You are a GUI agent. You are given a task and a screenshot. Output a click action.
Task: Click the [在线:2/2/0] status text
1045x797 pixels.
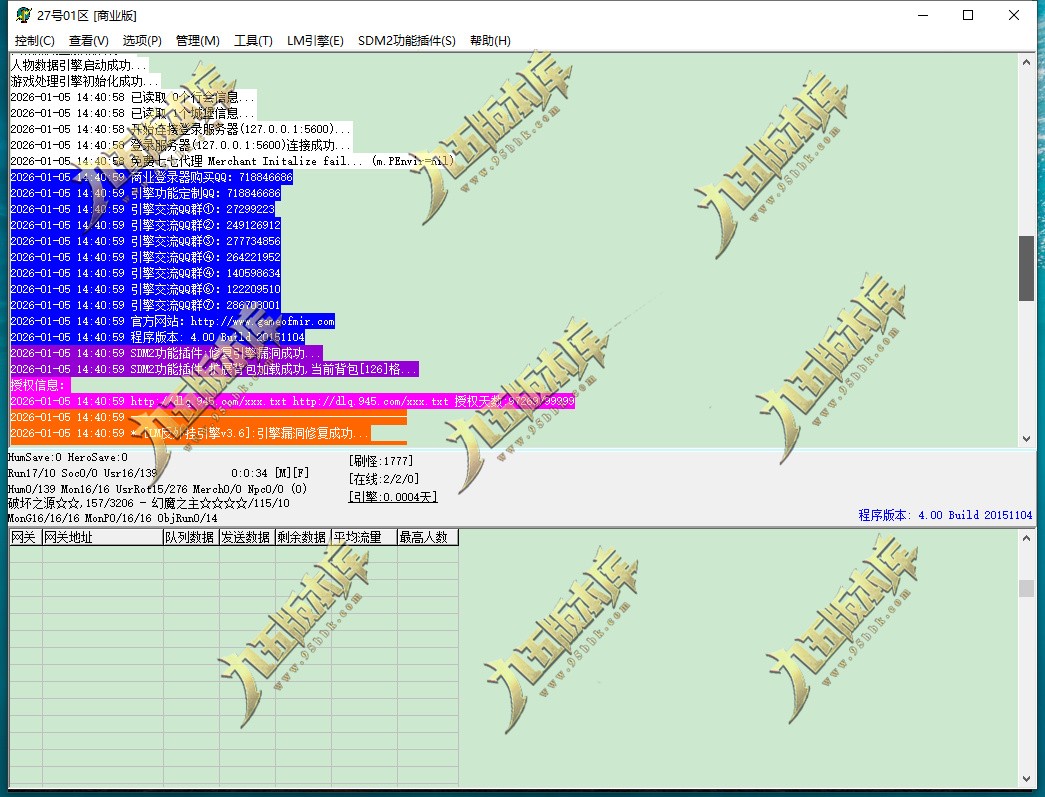(383, 478)
